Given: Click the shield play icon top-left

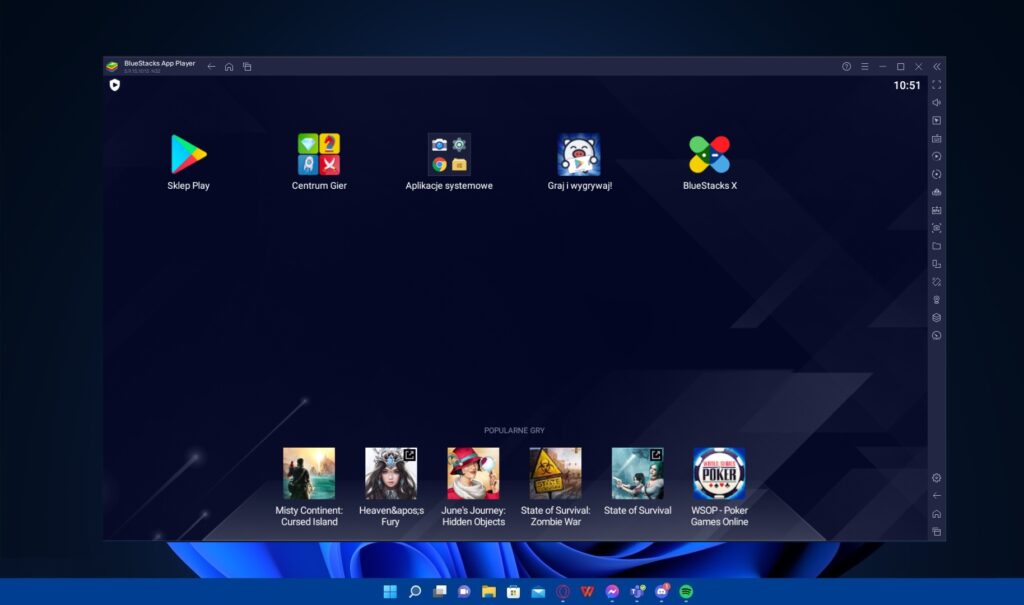Looking at the screenshot, I should pyautogui.click(x=114, y=85).
